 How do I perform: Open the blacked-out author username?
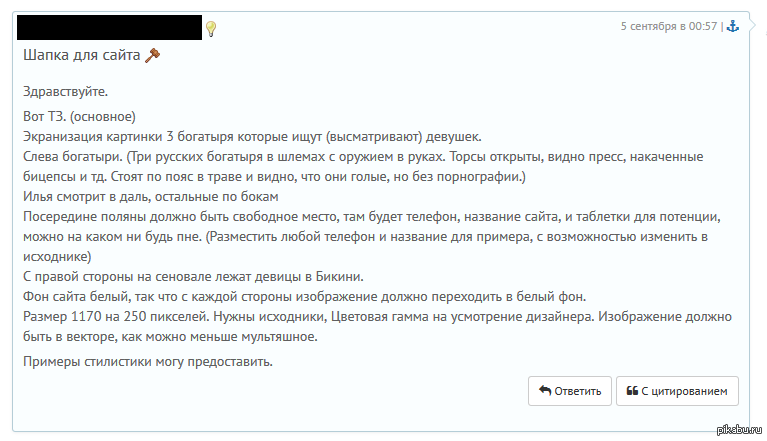pos(110,28)
